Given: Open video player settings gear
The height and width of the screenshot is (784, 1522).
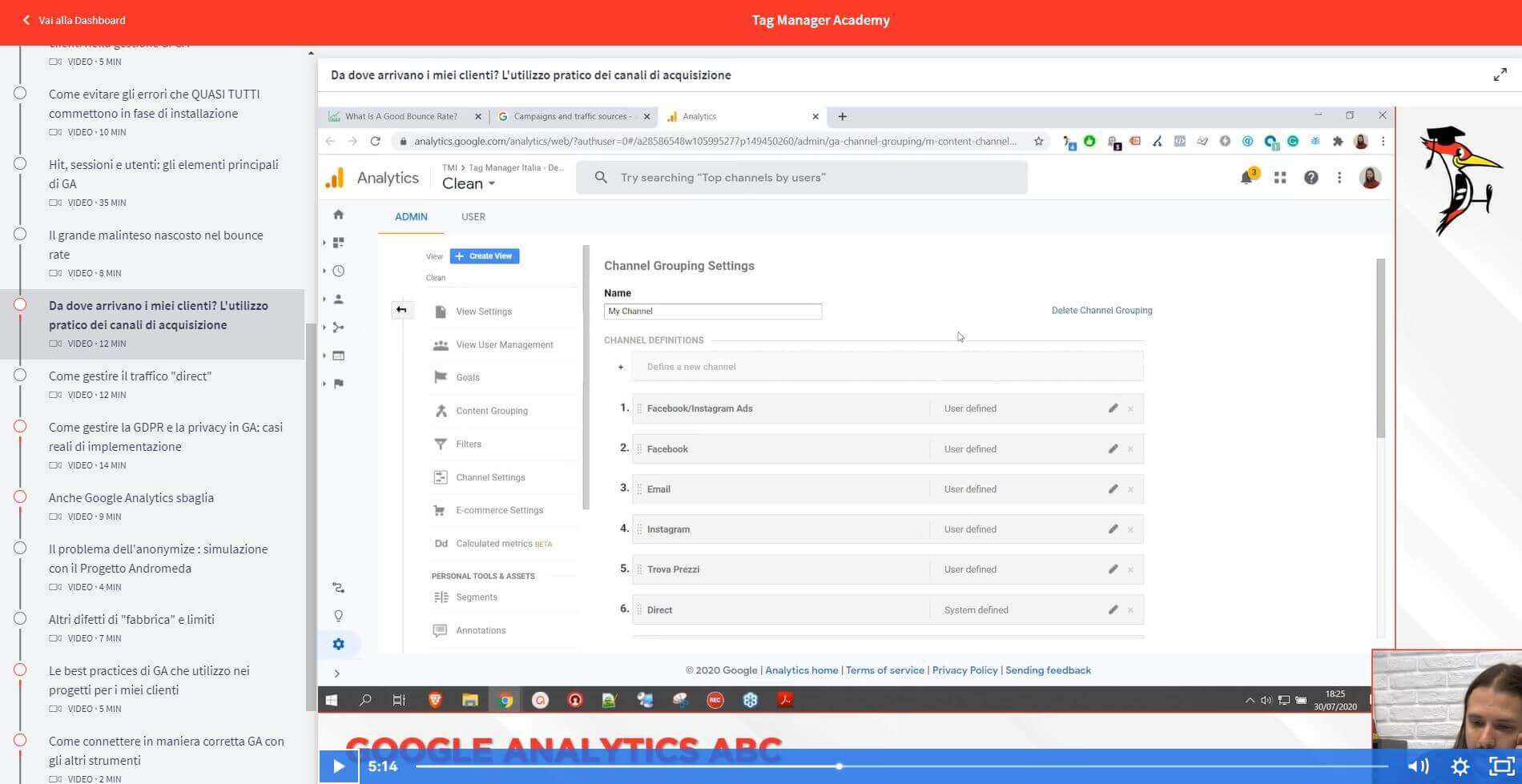Looking at the screenshot, I should (1460, 766).
